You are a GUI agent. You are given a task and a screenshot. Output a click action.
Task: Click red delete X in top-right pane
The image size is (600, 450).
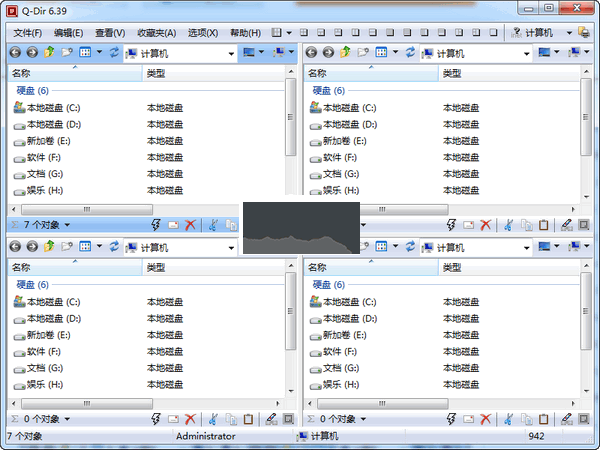[x=485, y=226]
